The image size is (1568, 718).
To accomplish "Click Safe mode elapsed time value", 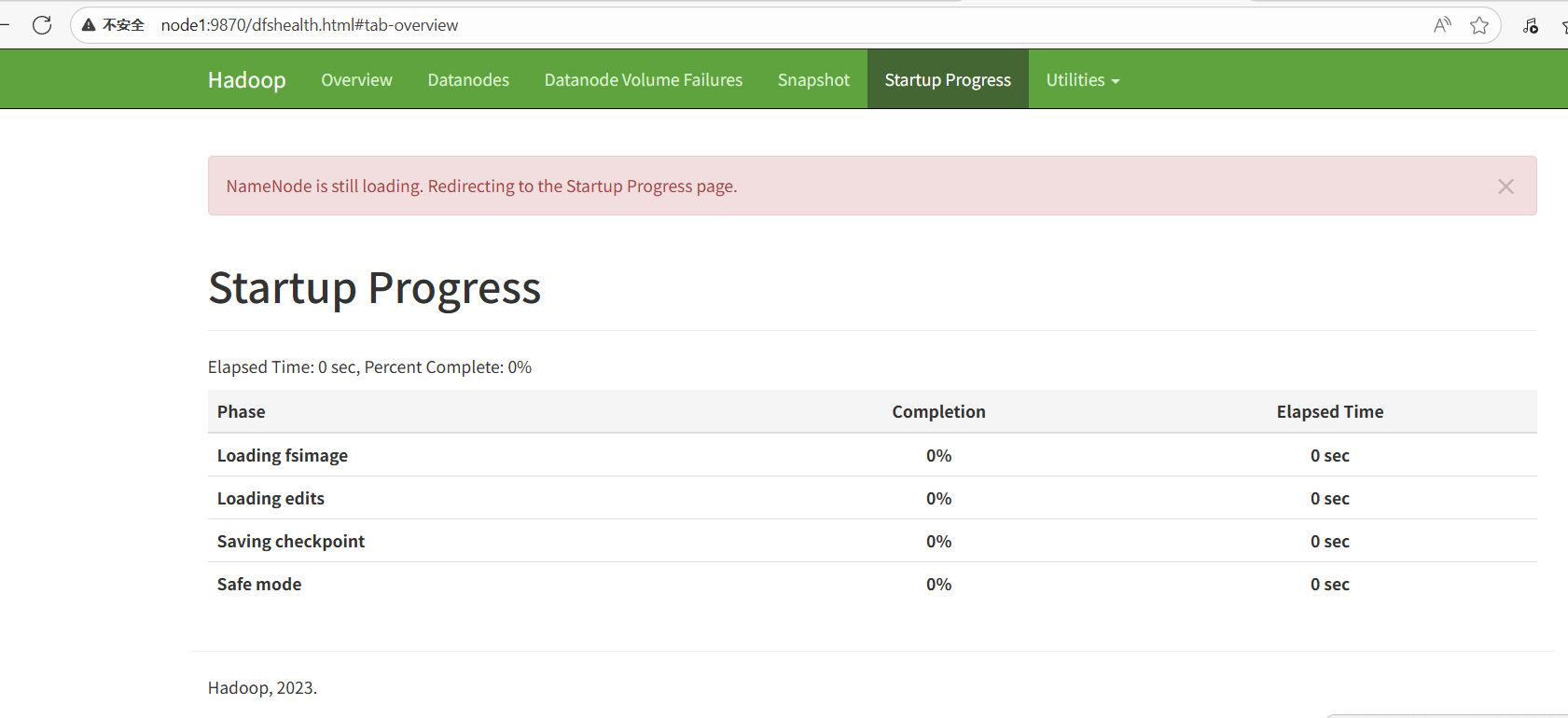I will tap(1330, 585).
